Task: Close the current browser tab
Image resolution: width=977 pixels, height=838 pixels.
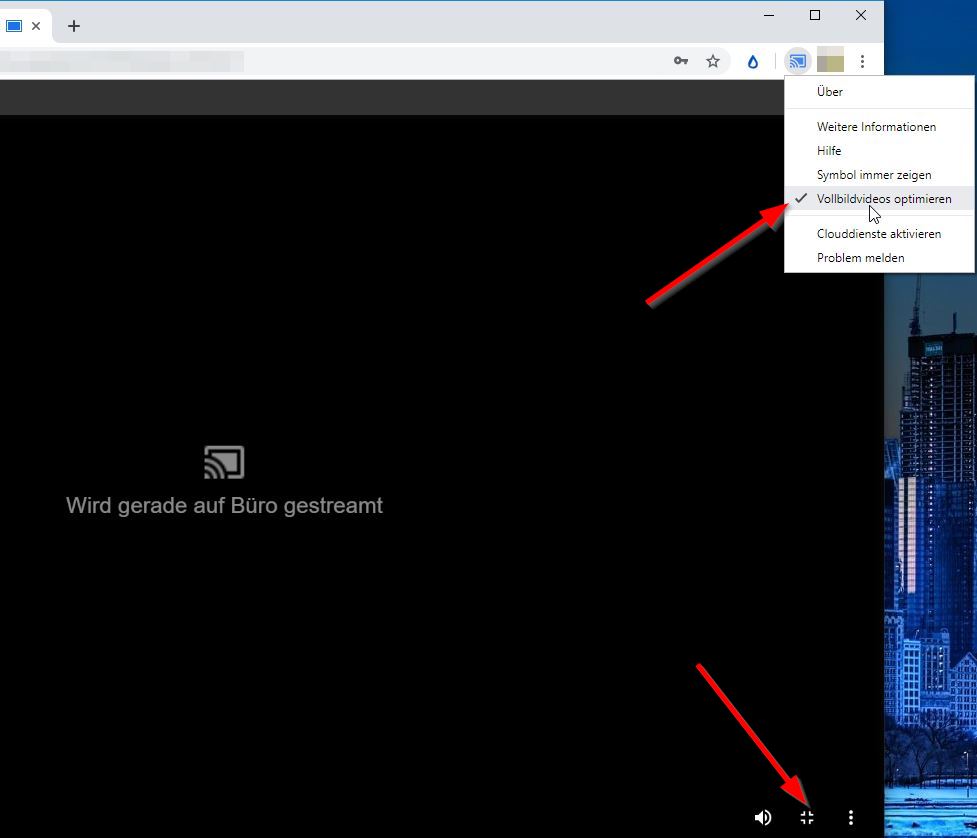Action: pyautogui.click(x=36, y=26)
